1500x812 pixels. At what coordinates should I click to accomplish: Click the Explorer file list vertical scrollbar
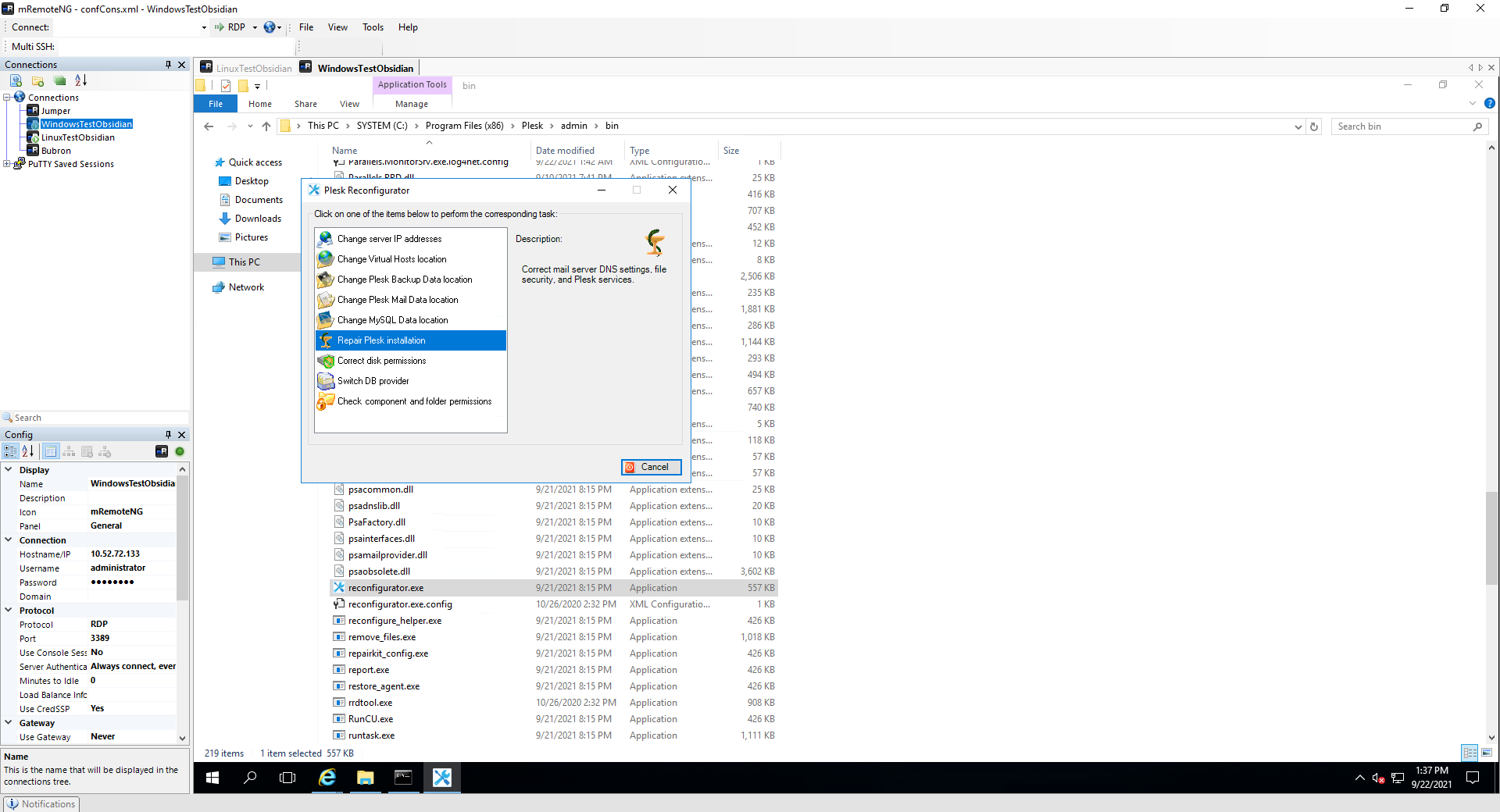coord(1491,539)
